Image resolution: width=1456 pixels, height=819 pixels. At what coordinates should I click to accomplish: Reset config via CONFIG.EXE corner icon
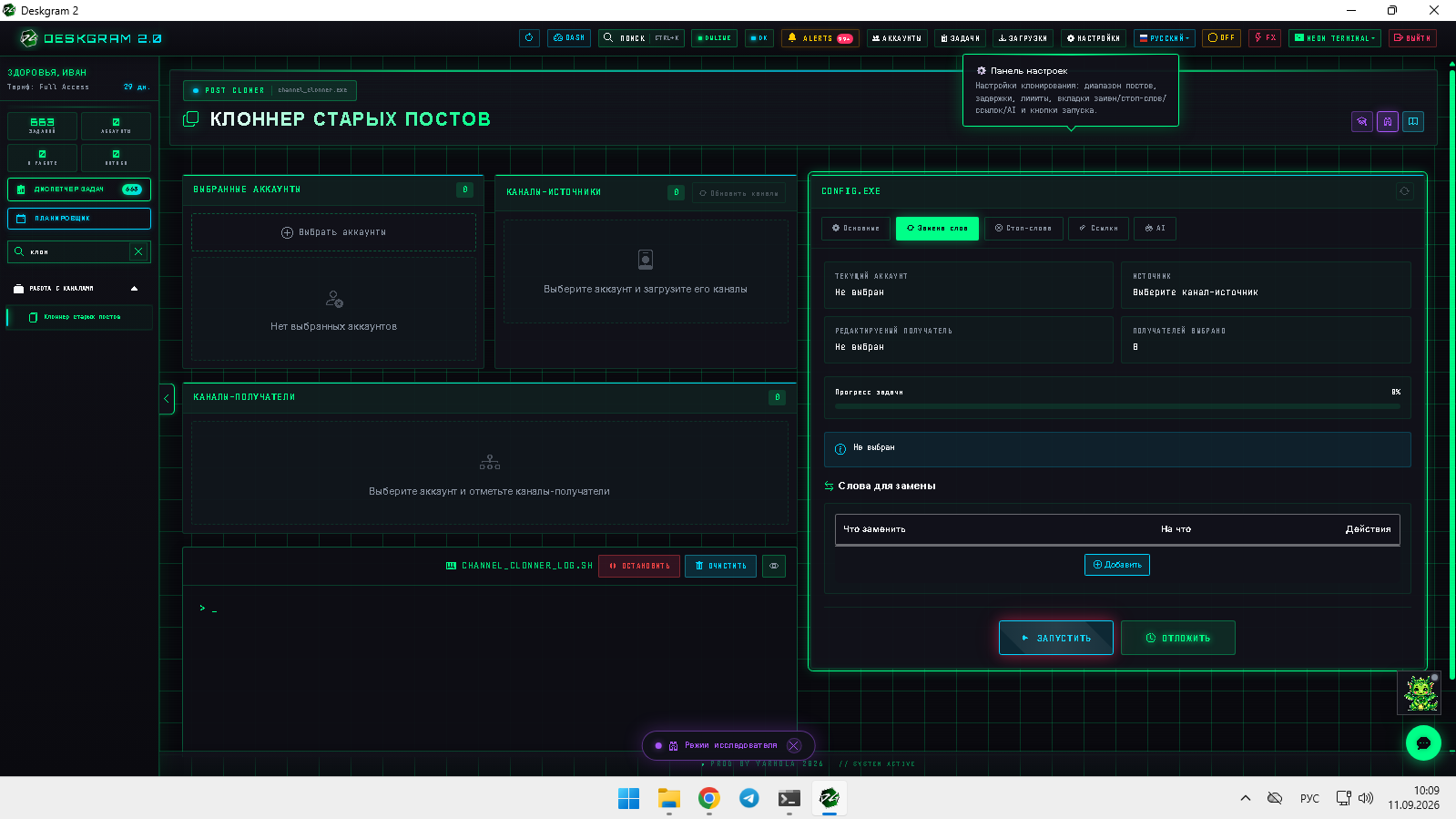click(1404, 191)
